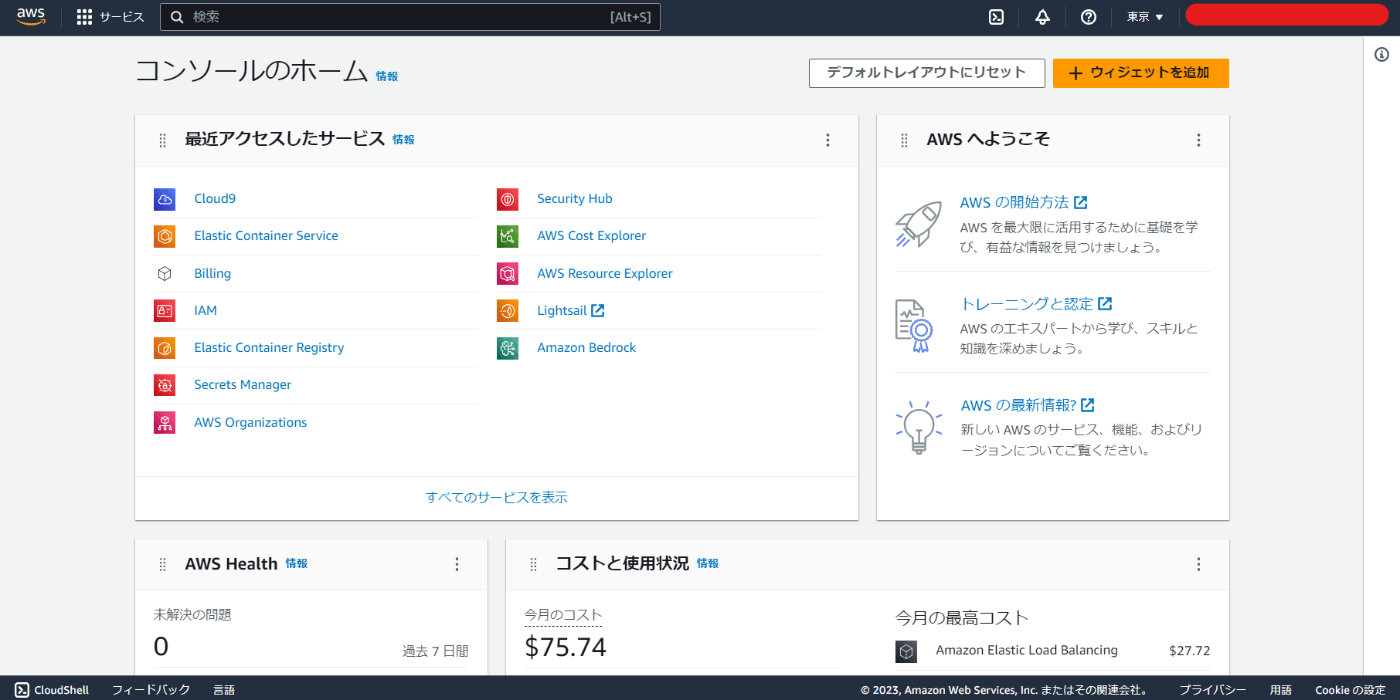Click the 情報 link beside 最近アクセスしたサービス

pyautogui.click(x=403, y=140)
